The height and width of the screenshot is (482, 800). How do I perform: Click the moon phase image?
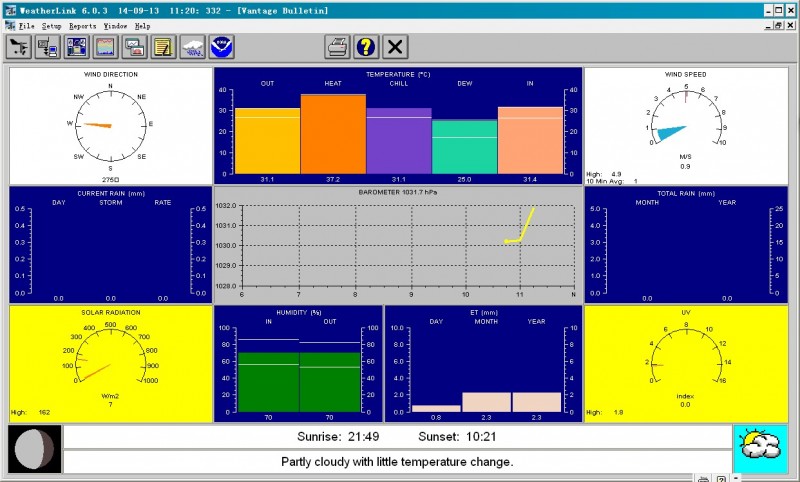tap(35, 449)
